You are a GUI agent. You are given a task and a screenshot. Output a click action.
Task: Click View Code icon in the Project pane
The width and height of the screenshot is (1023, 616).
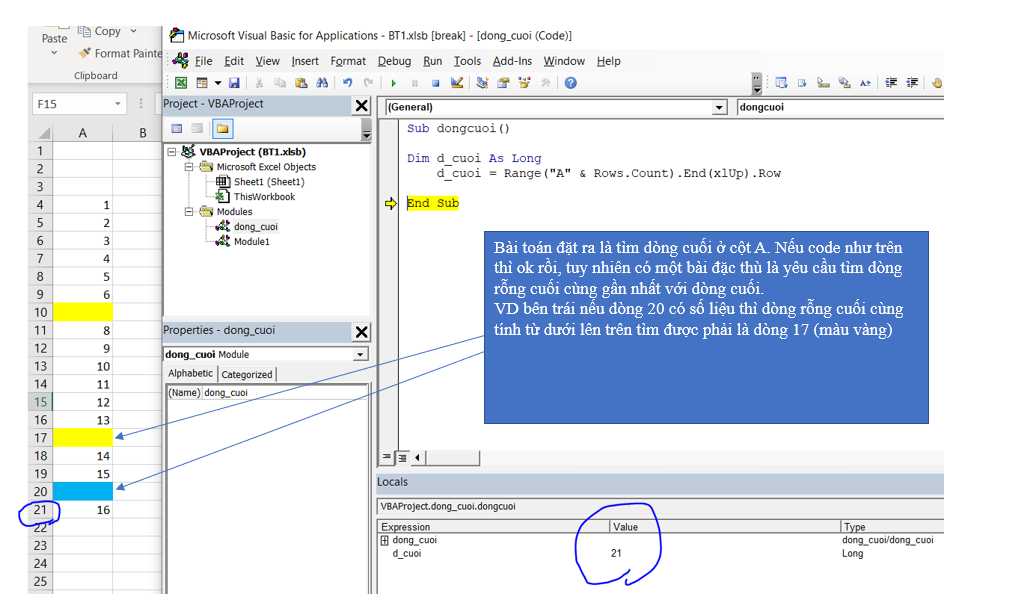pyautogui.click(x=177, y=129)
